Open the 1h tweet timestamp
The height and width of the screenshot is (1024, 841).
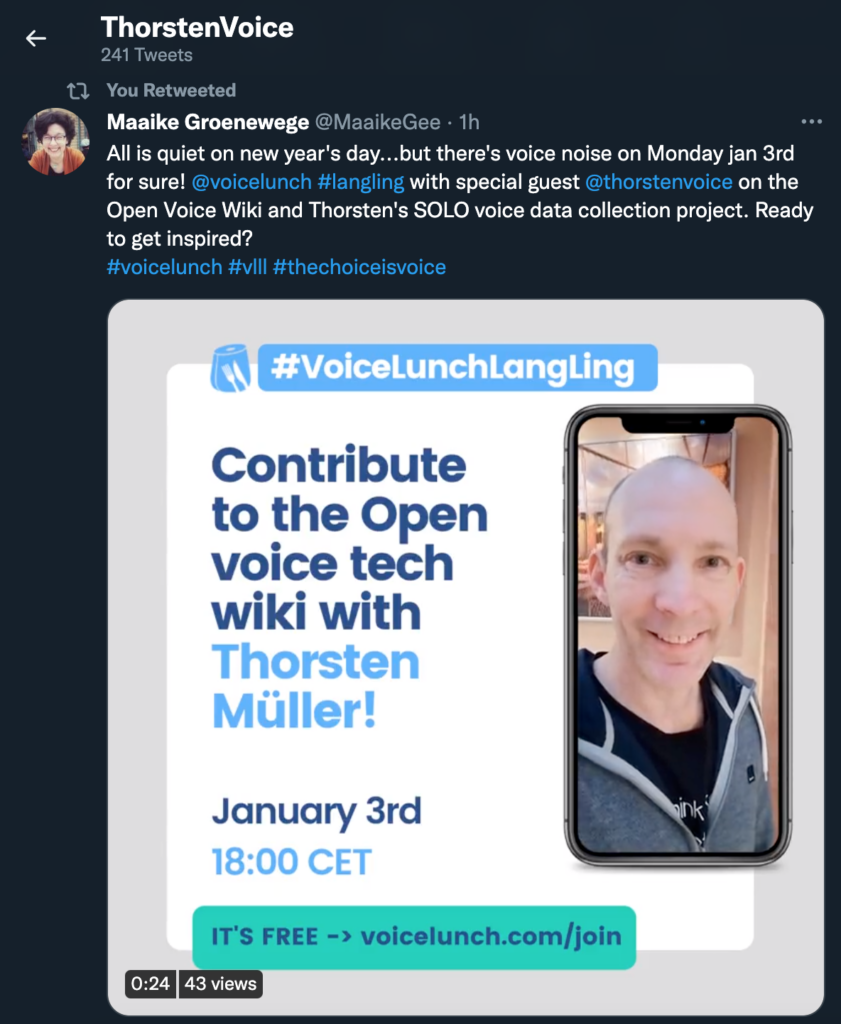[469, 122]
